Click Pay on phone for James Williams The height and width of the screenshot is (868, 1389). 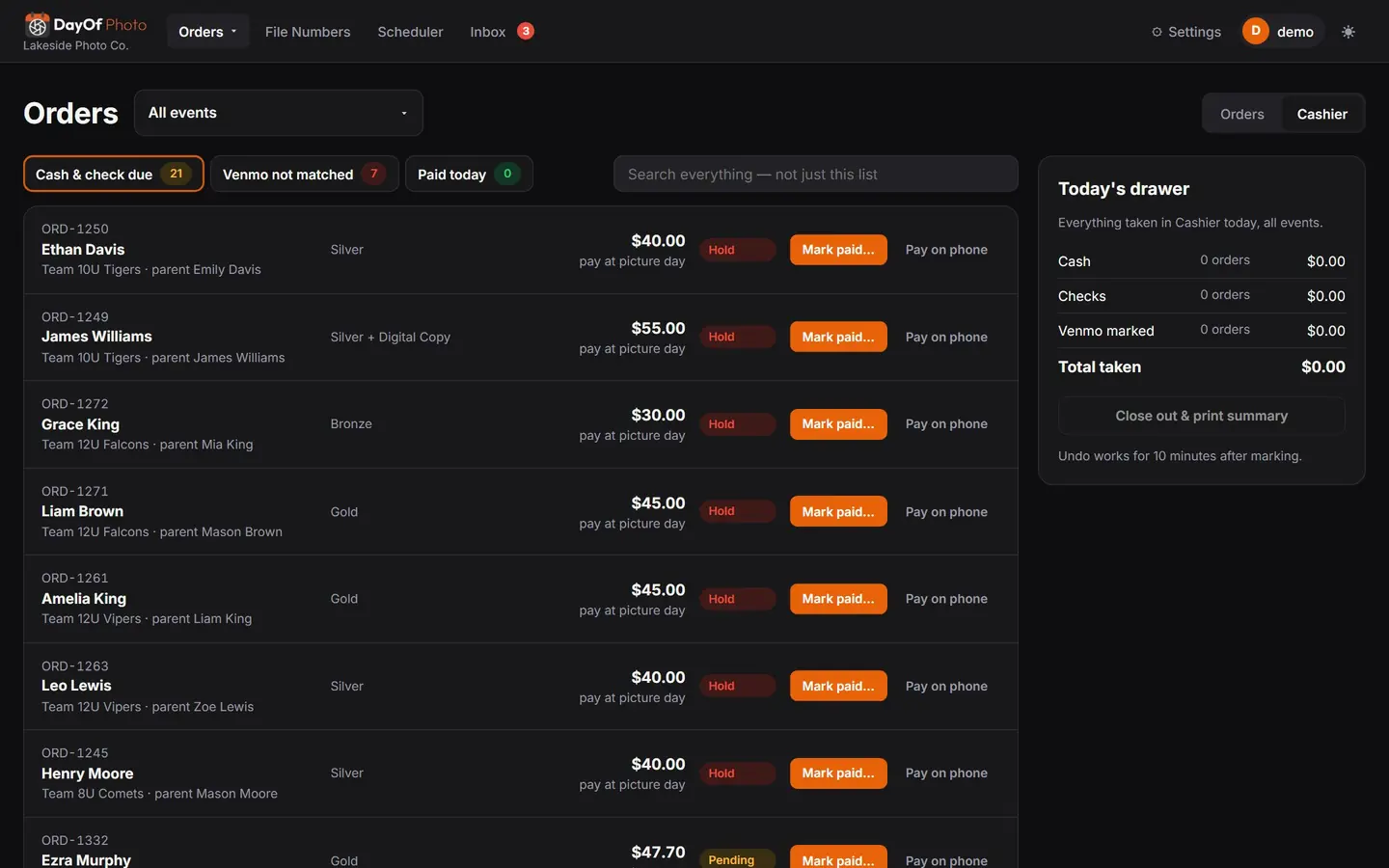tap(946, 337)
